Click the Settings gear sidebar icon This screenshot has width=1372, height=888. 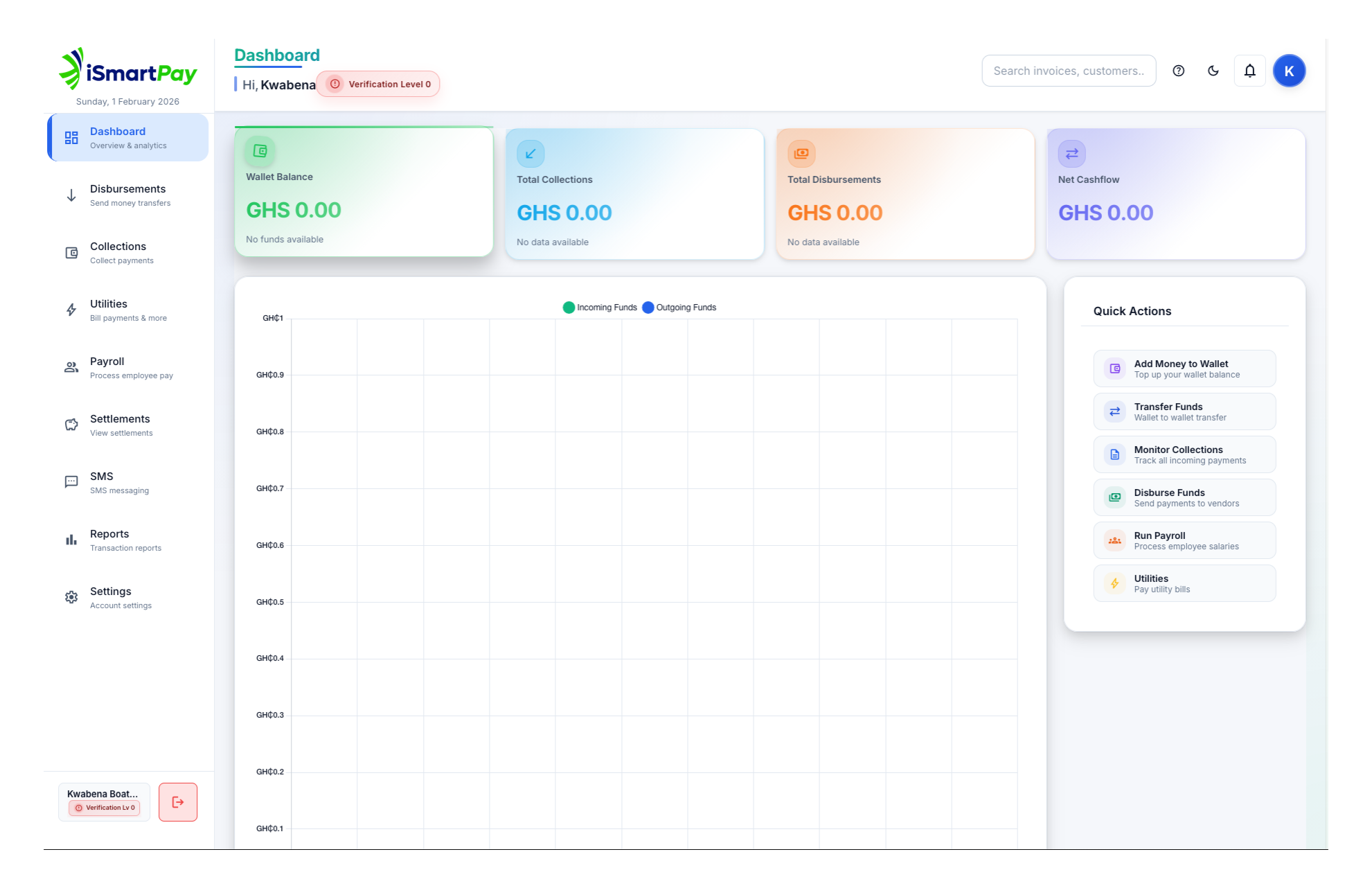pos(71,597)
